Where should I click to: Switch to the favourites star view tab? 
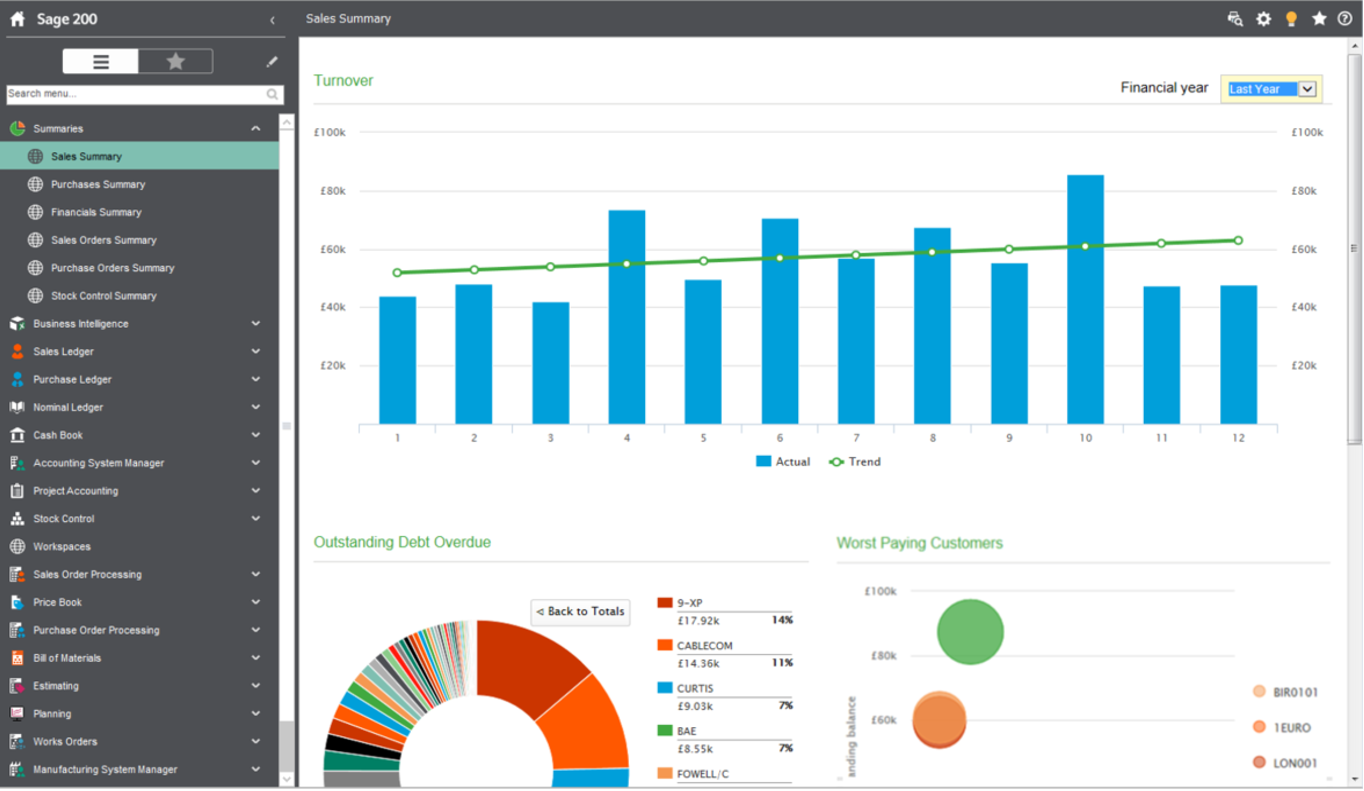(x=175, y=62)
